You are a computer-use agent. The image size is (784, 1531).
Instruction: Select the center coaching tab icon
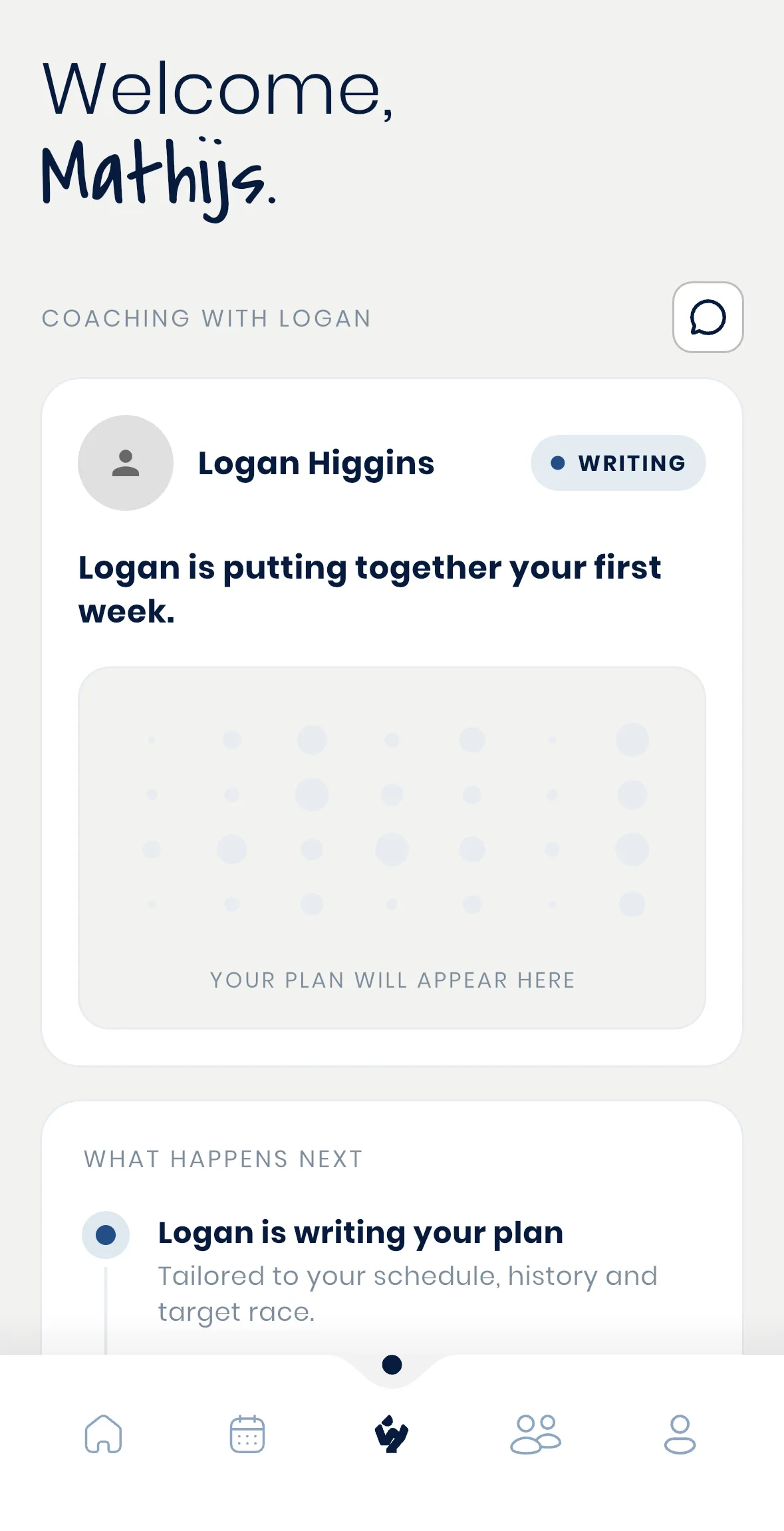[x=392, y=1434]
